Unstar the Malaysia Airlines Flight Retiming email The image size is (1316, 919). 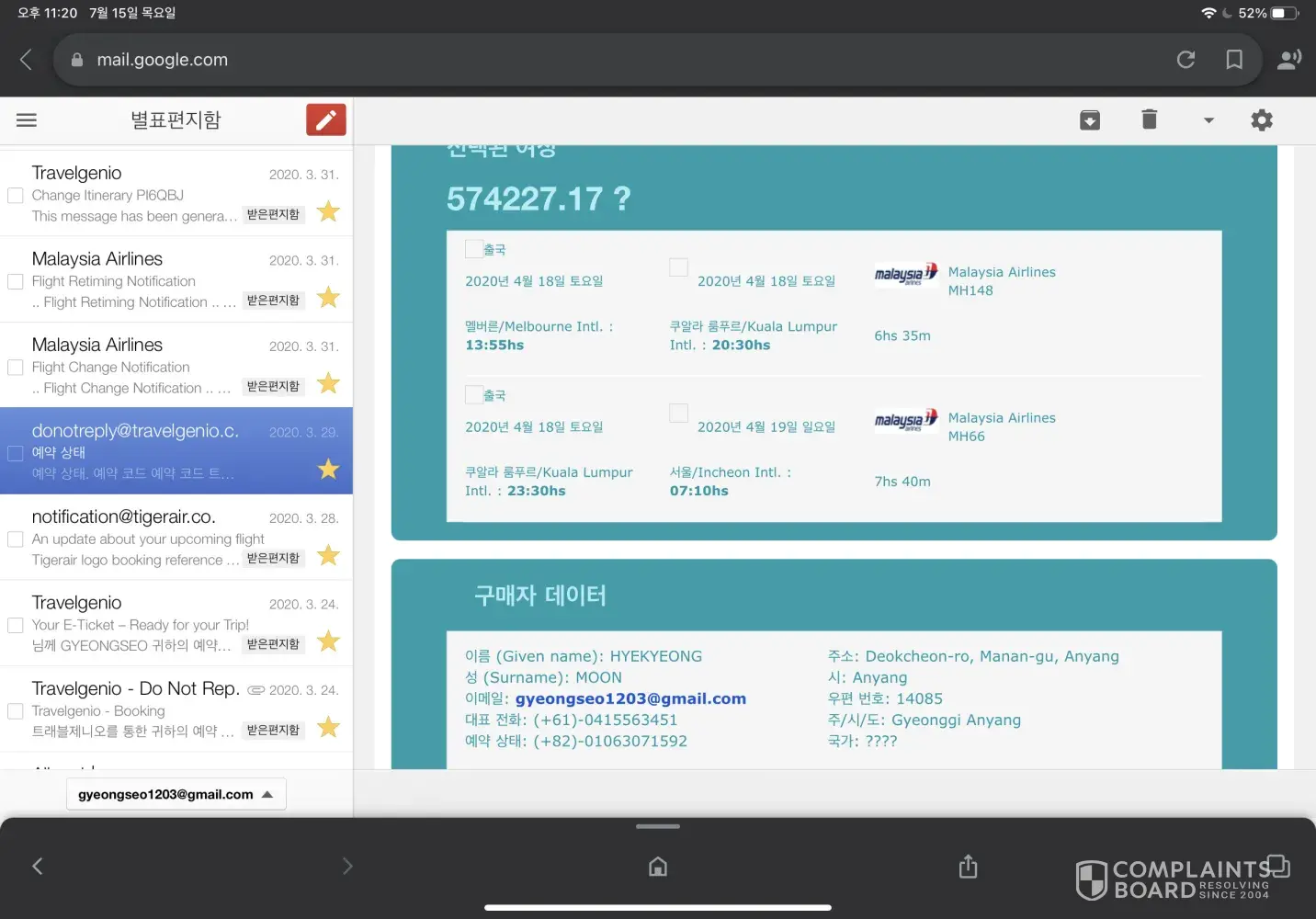tap(328, 297)
